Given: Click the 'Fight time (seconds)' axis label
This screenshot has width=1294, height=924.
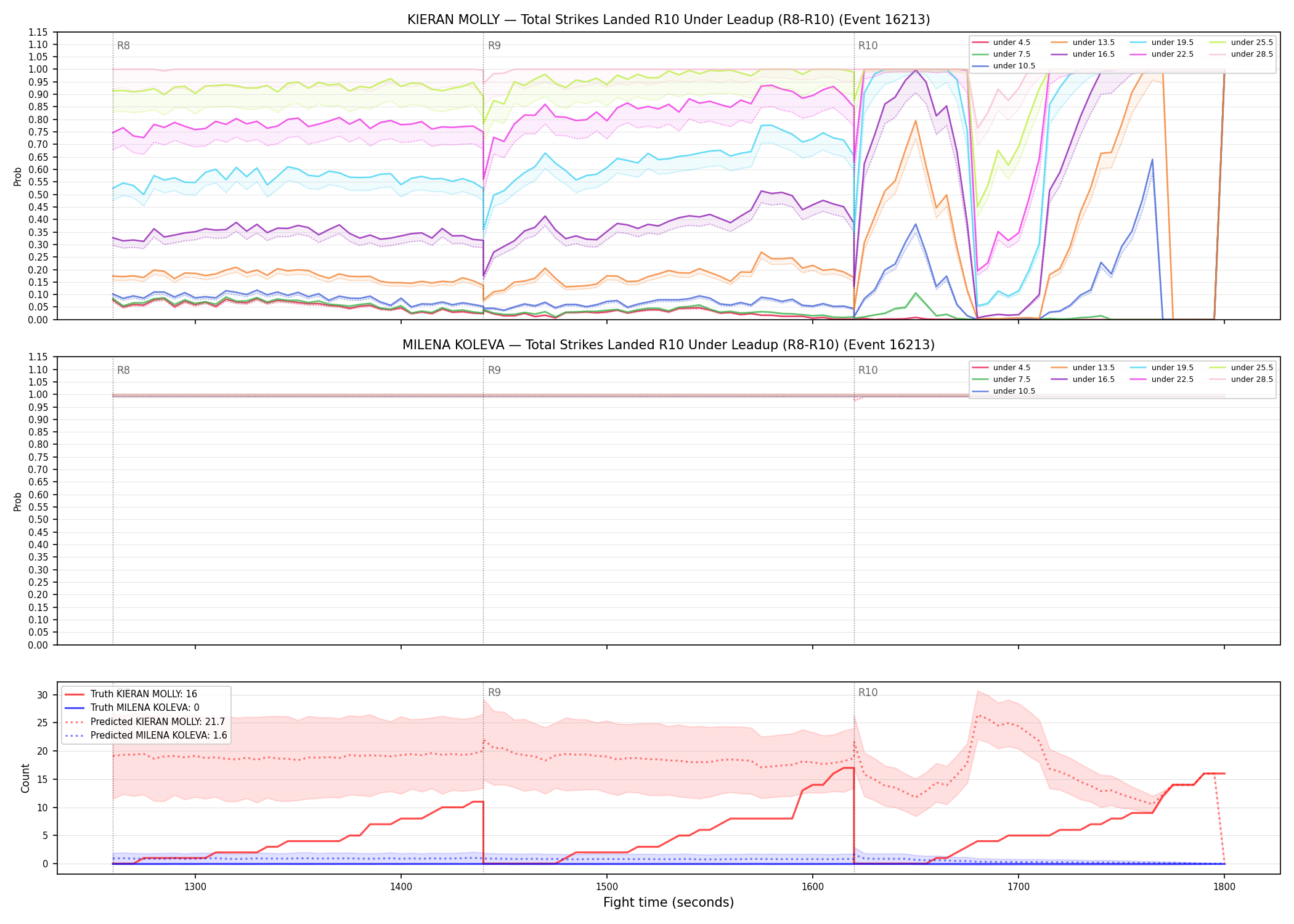Looking at the screenshot, I should 669,902.
